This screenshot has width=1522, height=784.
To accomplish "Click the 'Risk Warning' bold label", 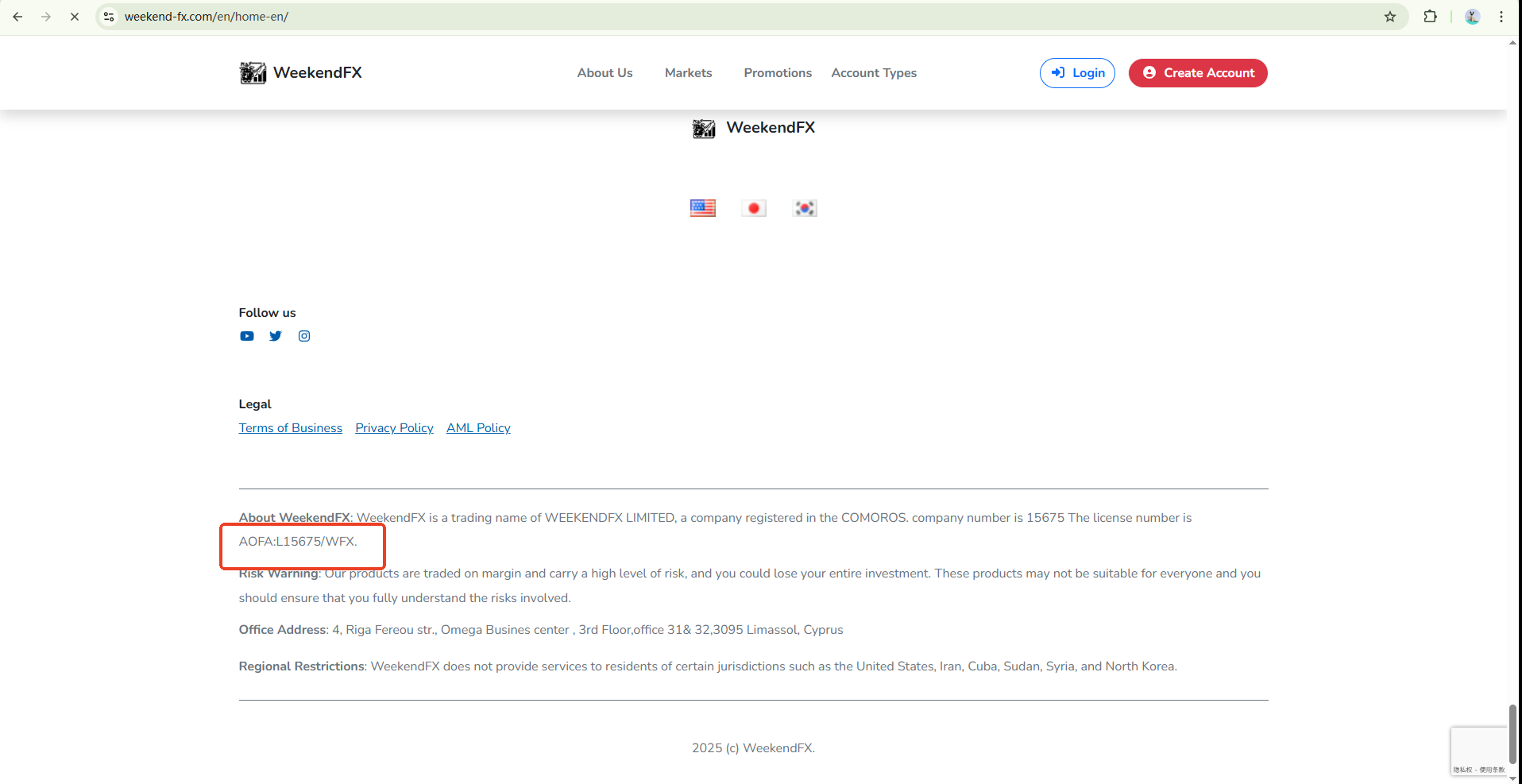I will (279, 574).
